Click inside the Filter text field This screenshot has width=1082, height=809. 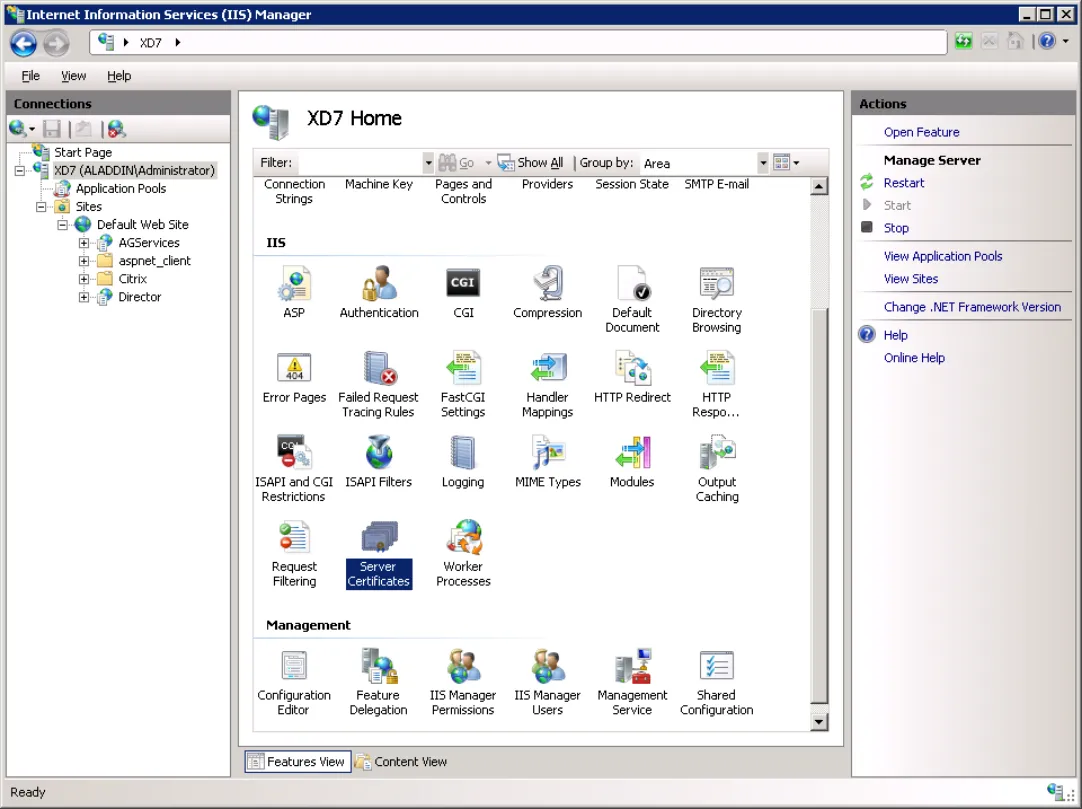(359, 163)
